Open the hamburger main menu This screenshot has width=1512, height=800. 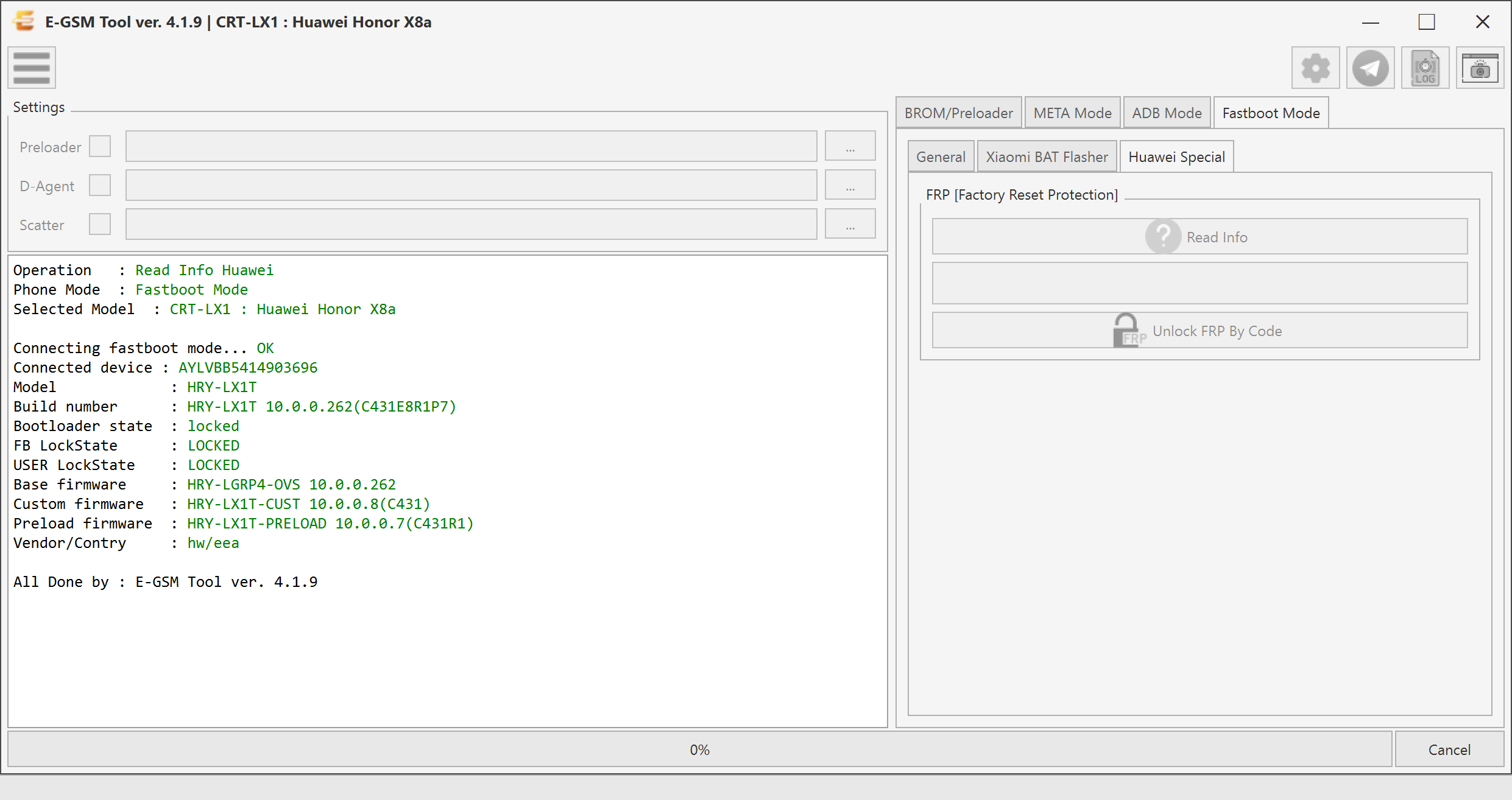[32, 68]
